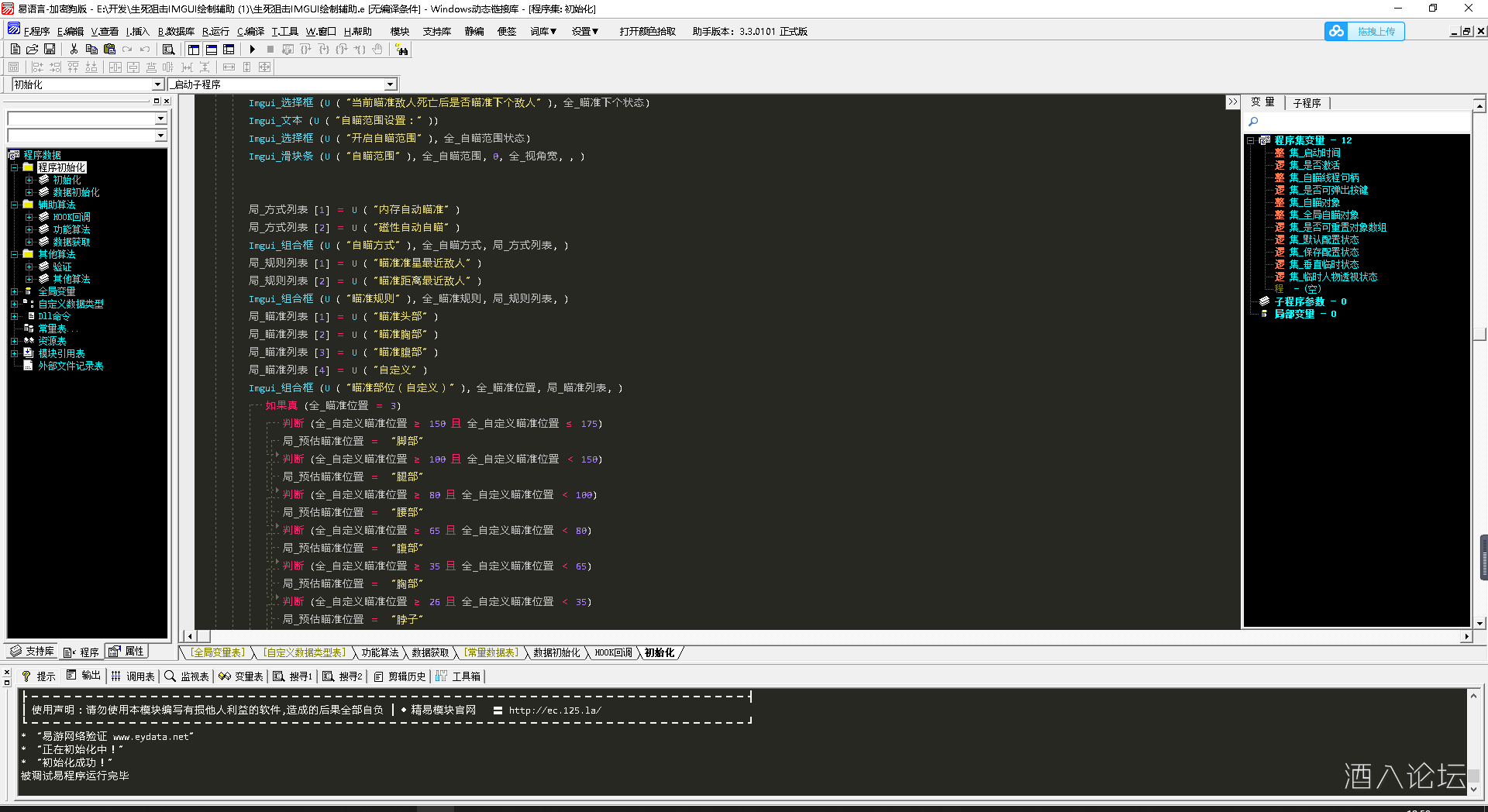Image resolution: width=1488 pixels, height=812 pixels.
Task: Collapse the 程序初始化 tree folder
Action: coord(14,167)
